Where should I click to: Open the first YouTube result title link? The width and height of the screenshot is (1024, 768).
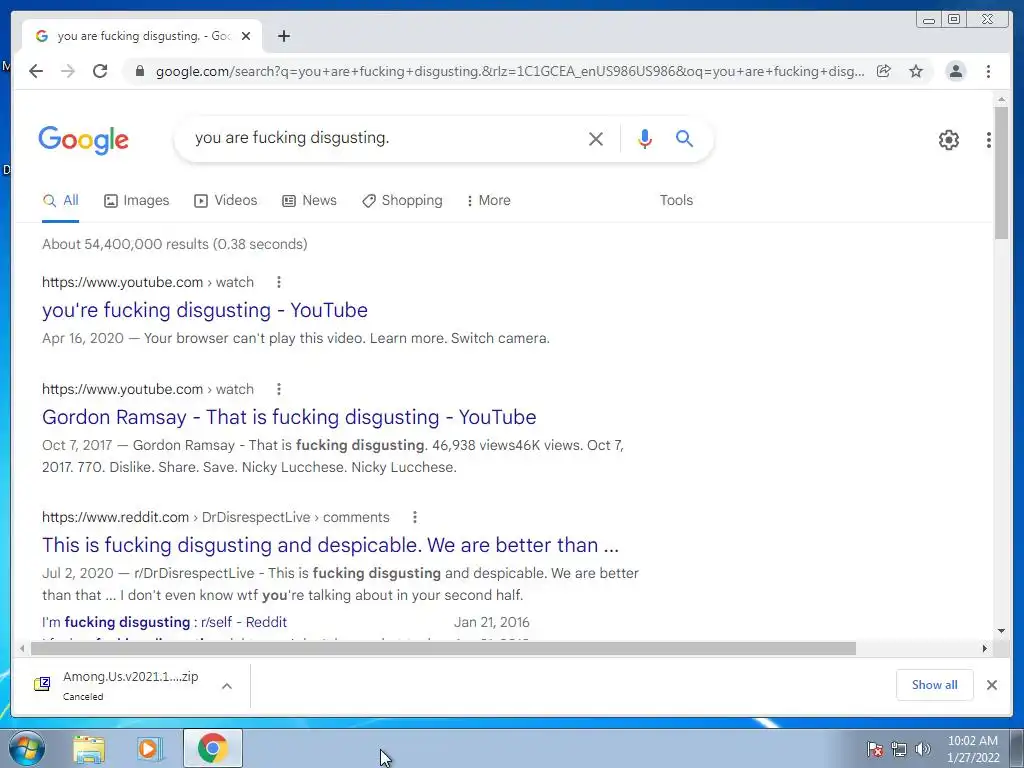205,310
